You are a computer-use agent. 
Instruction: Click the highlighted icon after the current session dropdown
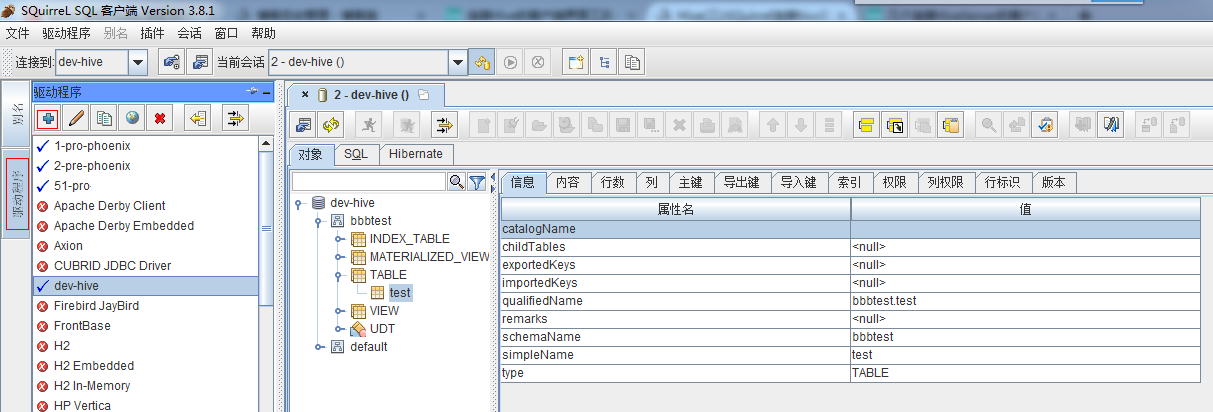pyautogui.click(x=482, y=62)
